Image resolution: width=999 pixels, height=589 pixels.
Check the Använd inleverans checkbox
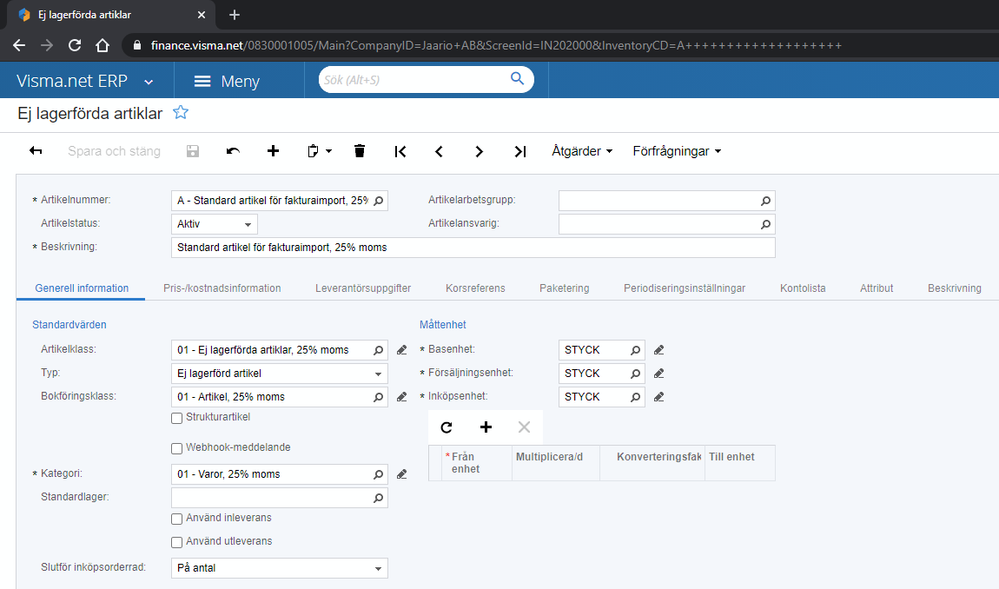pyautogui.click(x=177, y=518)
